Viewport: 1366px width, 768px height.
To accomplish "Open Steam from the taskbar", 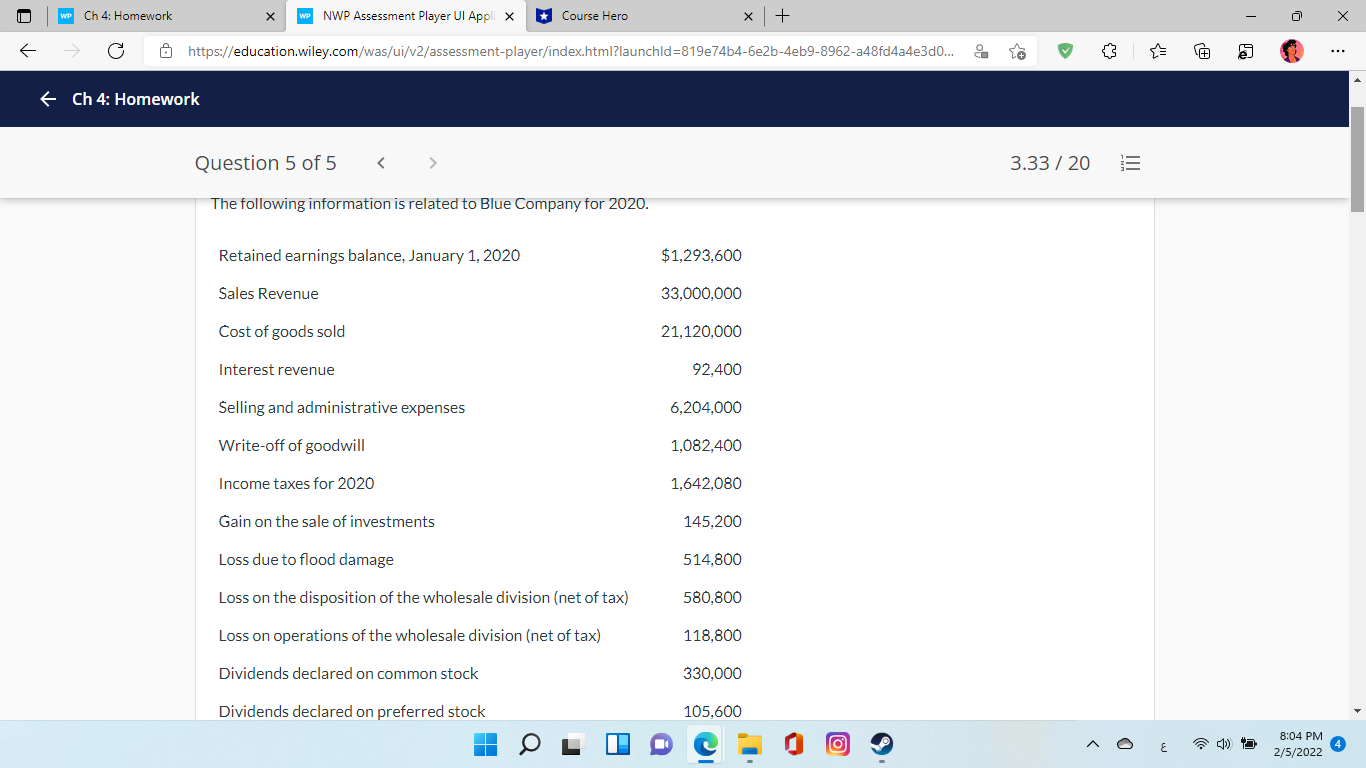I will [881, 744].
